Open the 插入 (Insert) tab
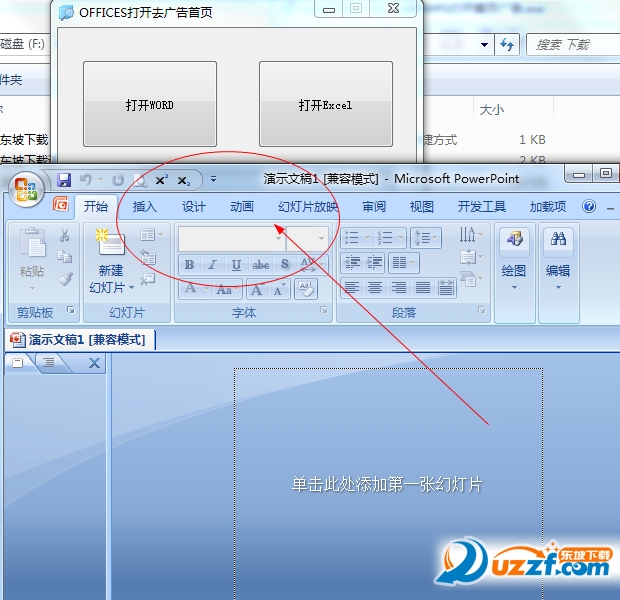 [144, 206]
